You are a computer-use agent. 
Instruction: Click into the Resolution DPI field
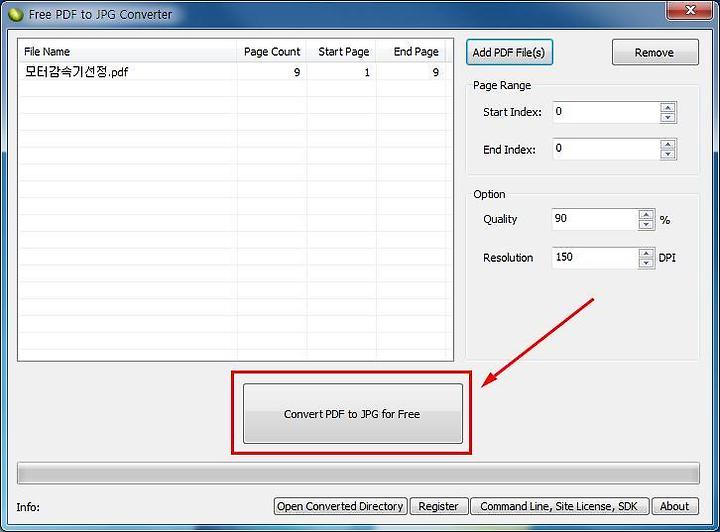pyautogui.click(x=595, y=258)
